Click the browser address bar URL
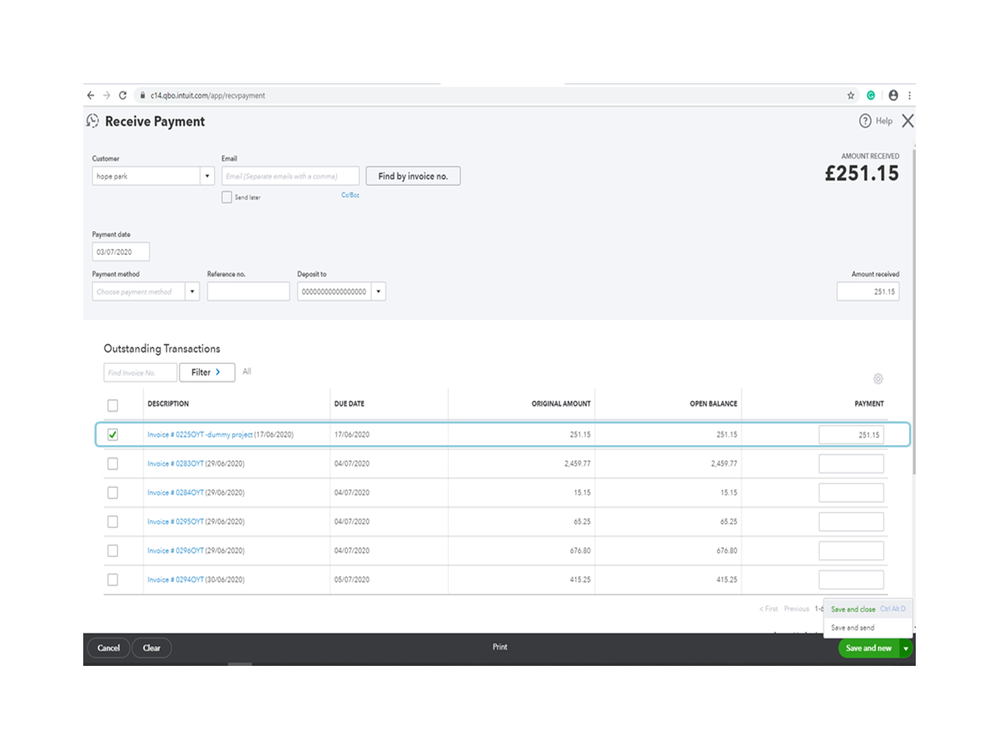The width and height of the screenshot is (999, 749). pyautogui.click(x=208, y=96)
